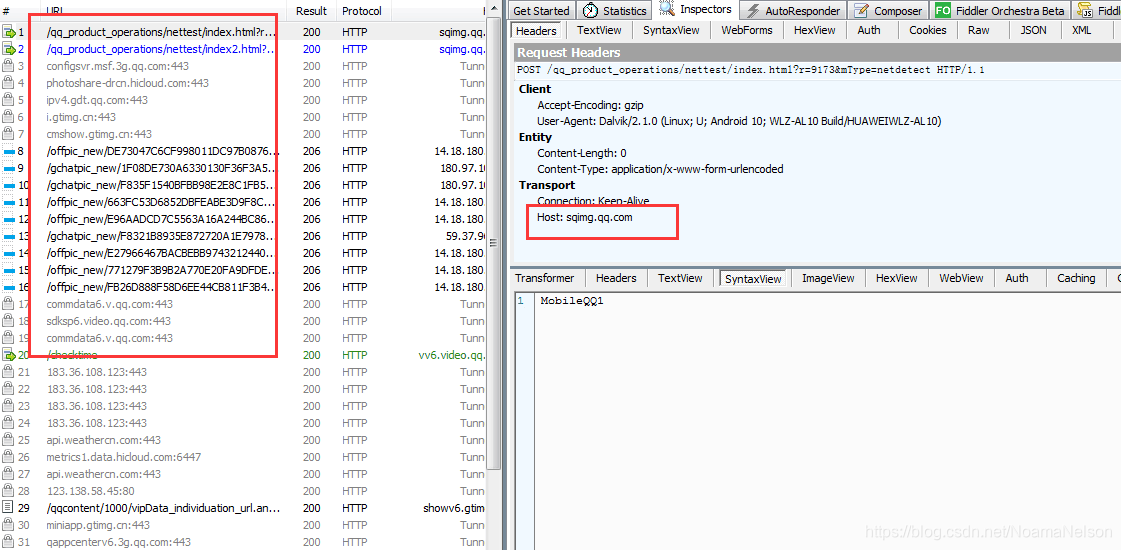Viewport: 1121px width, 550px height.
Task: Click the Content-Type header line
Action: point(661,170)
